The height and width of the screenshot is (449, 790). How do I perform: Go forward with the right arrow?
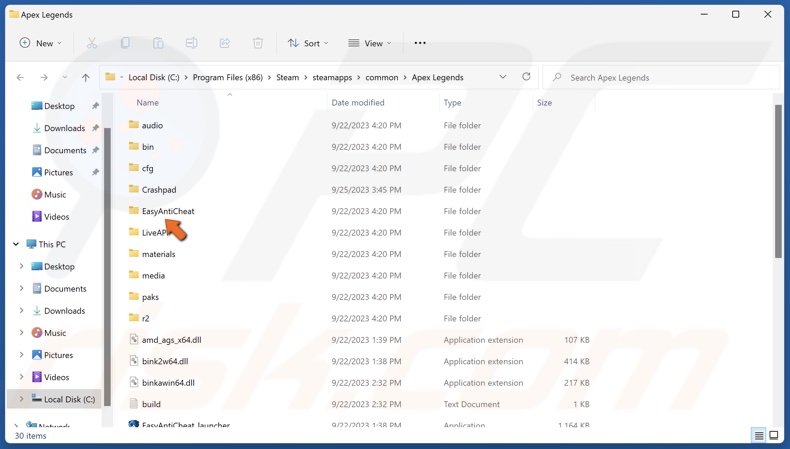click(x=44, y=78)
